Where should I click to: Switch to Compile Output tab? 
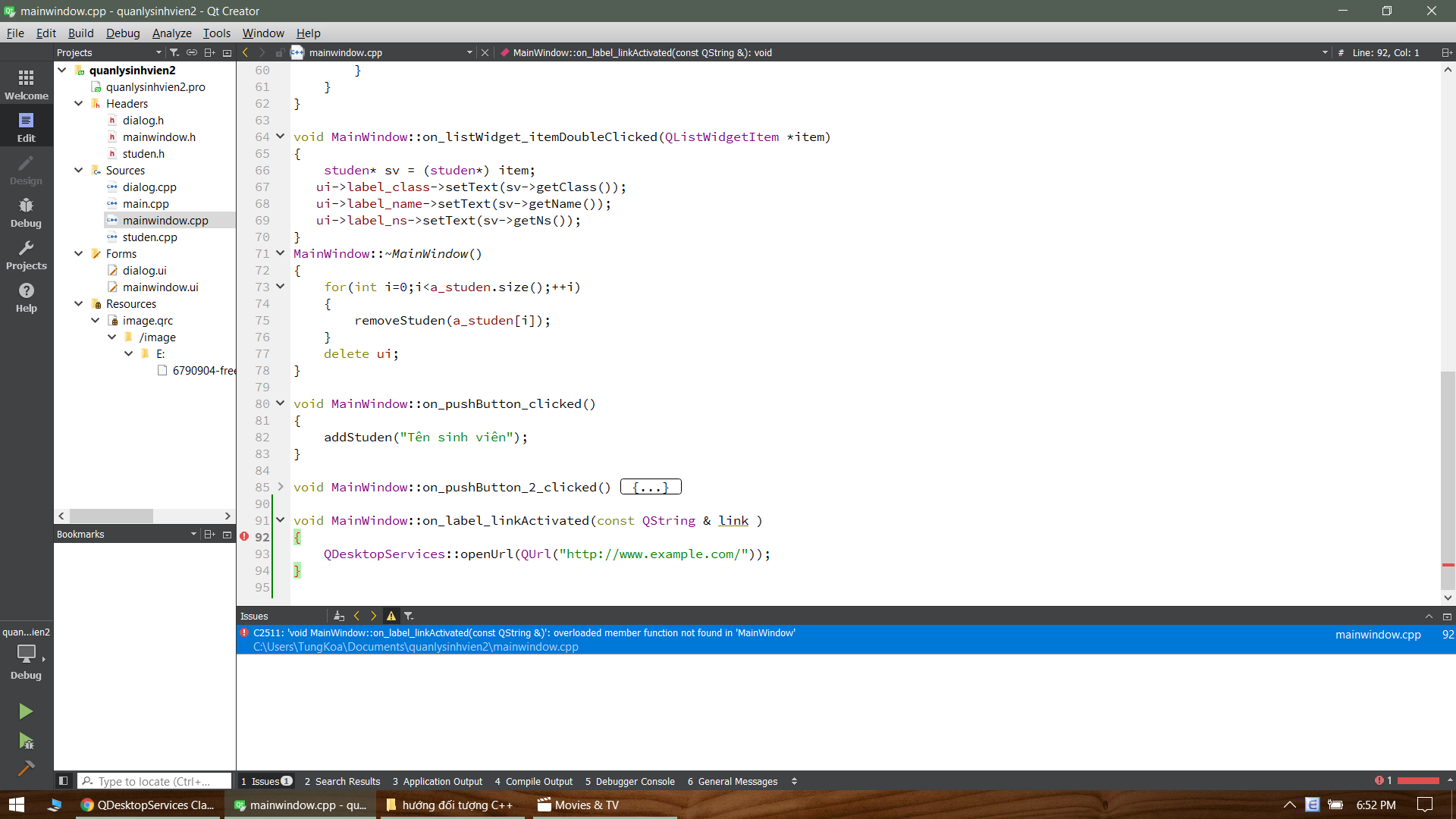(x=534, y=781)
